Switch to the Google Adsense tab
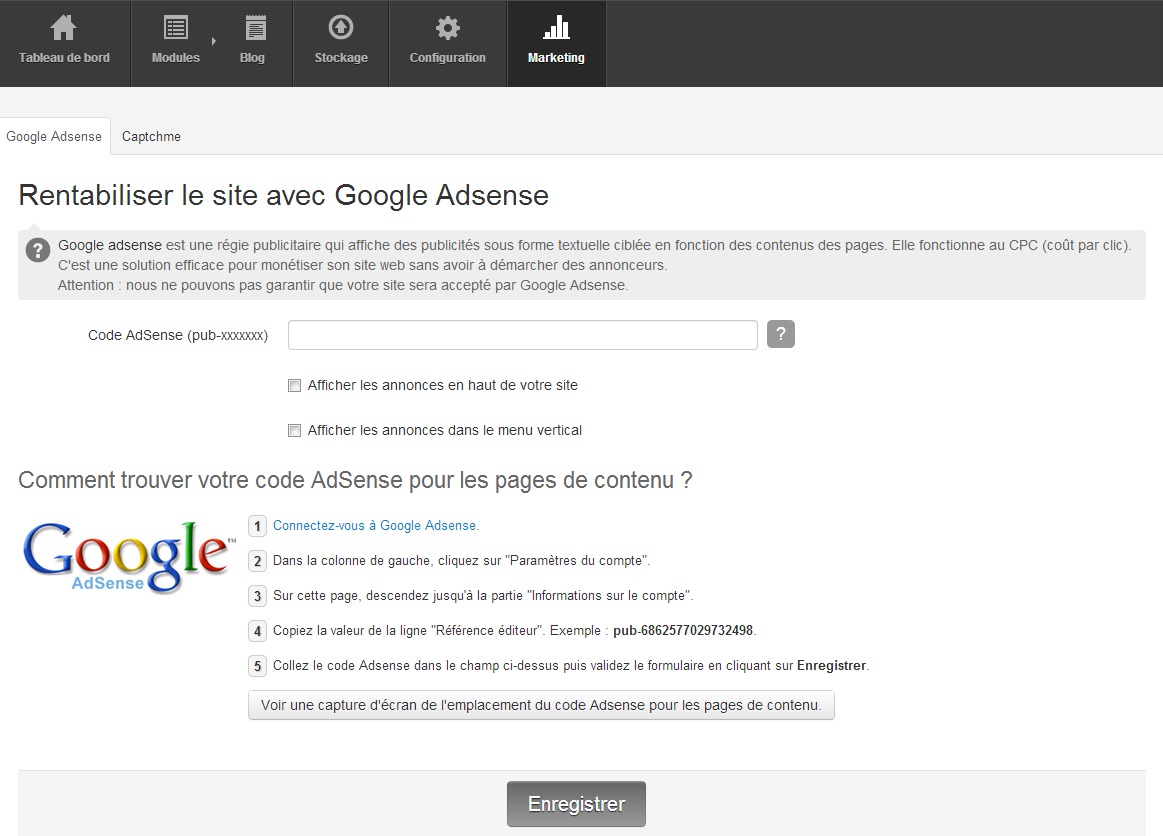This screenshot has height=836, width=1163. [x=54, y=136]
